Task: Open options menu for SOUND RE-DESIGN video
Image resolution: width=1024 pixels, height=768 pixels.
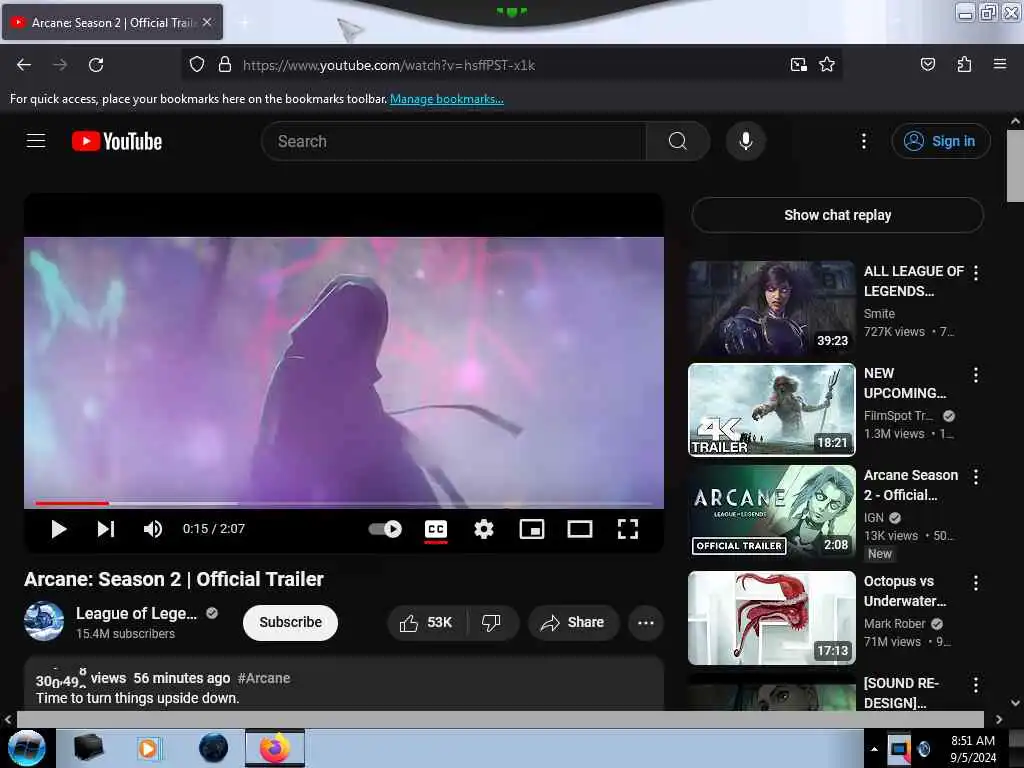Action: click(x=976, y=684)
